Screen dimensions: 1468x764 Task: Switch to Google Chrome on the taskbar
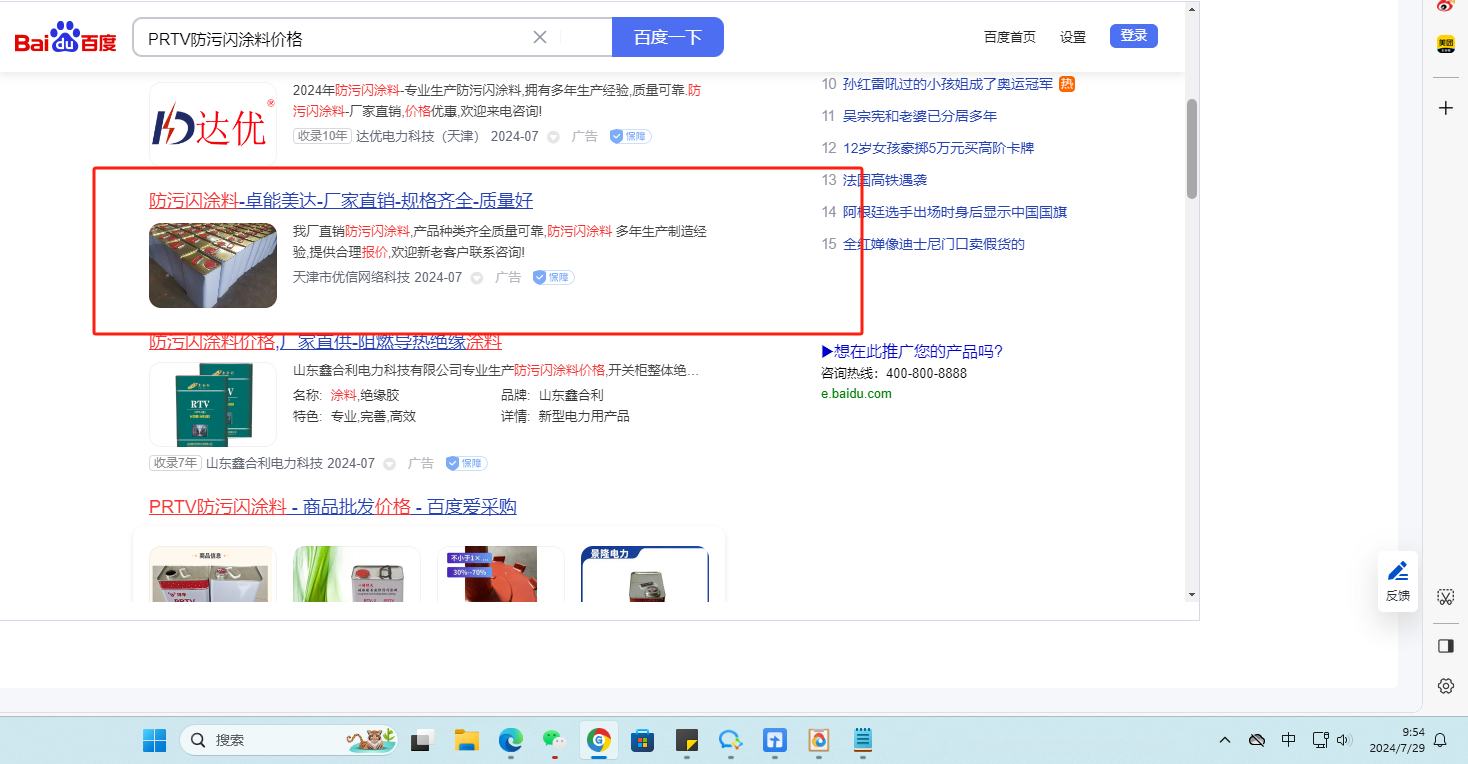point(599,740)
